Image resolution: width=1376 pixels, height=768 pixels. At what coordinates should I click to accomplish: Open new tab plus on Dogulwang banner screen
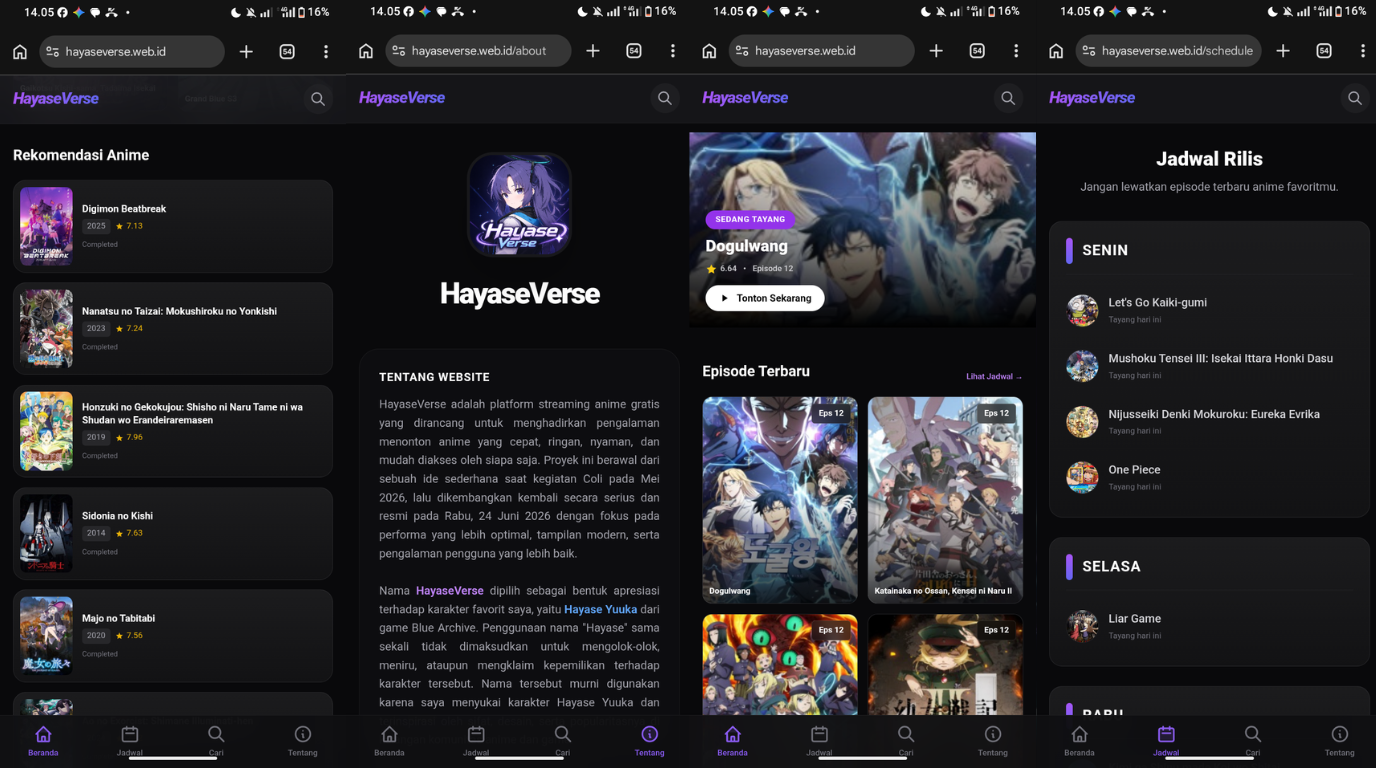coord(936,51)
